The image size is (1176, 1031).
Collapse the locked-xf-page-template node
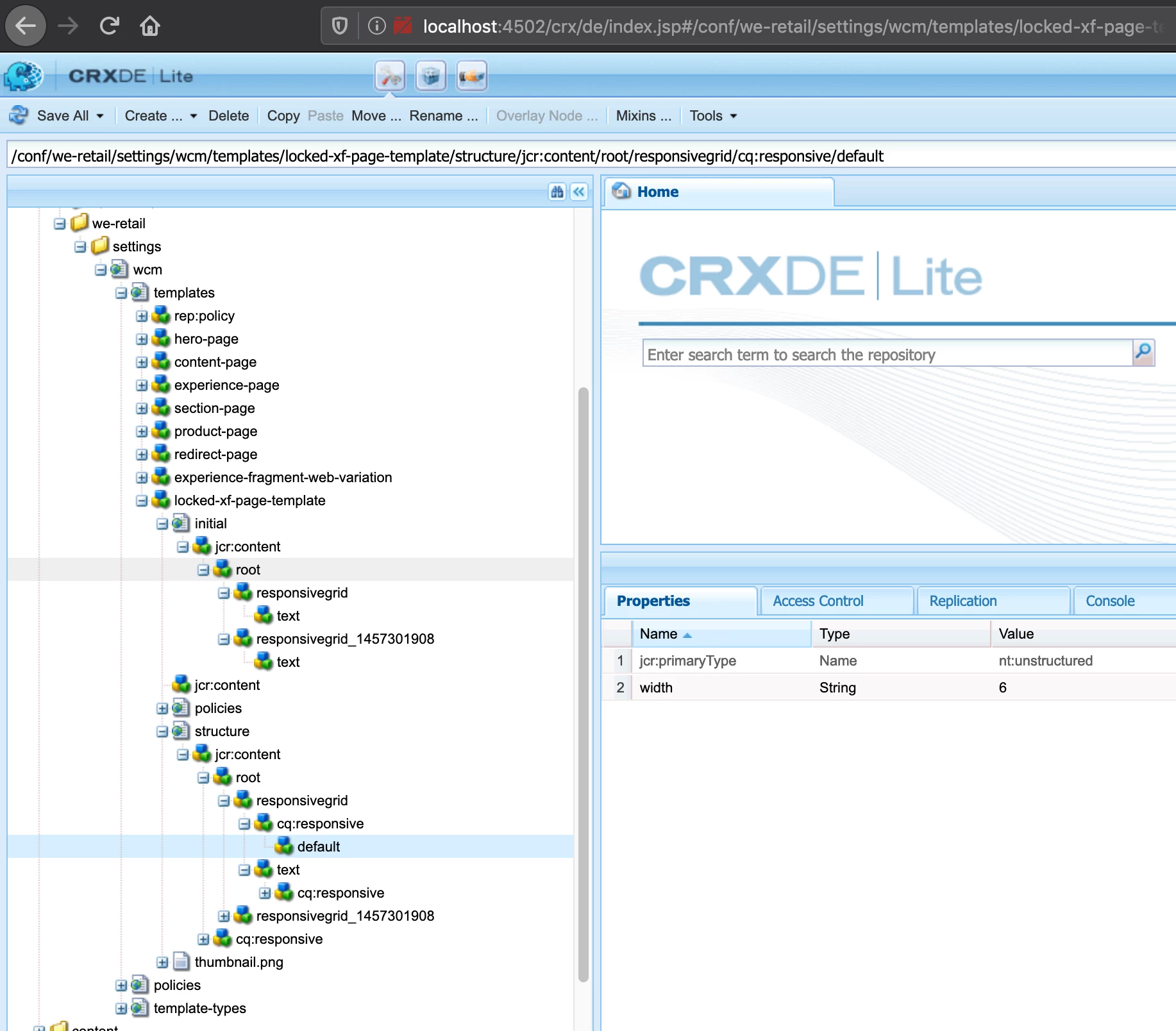coord(142,501)
